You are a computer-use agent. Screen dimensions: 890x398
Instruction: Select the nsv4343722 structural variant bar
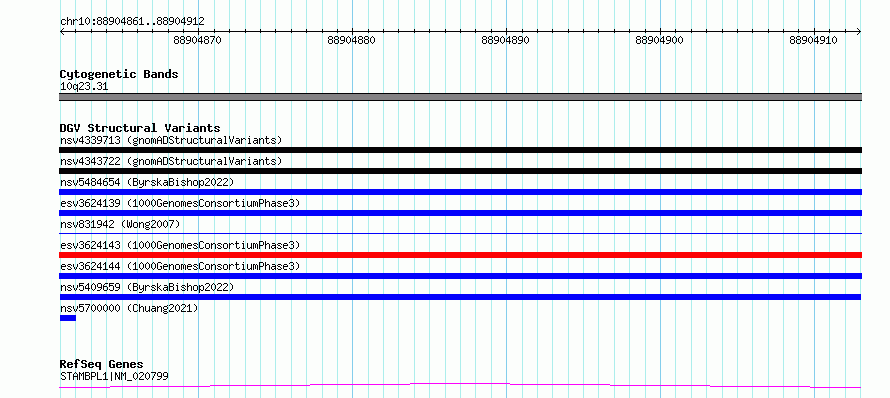point(460,171)
